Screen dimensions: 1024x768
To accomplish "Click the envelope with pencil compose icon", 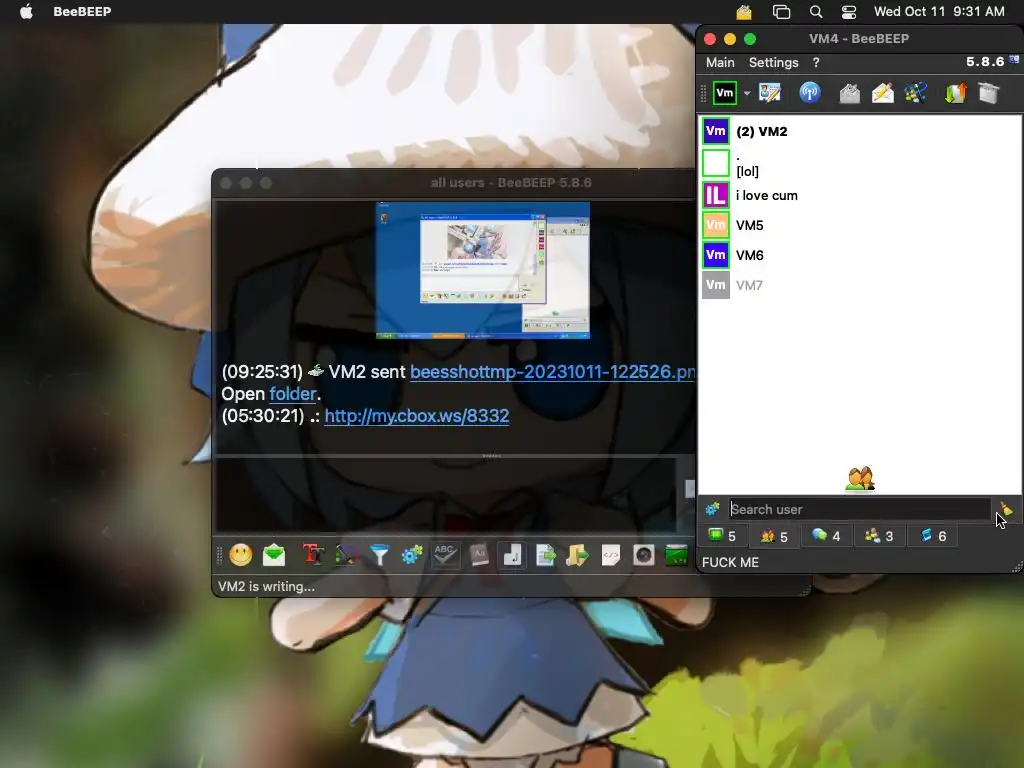I will 883,93.
